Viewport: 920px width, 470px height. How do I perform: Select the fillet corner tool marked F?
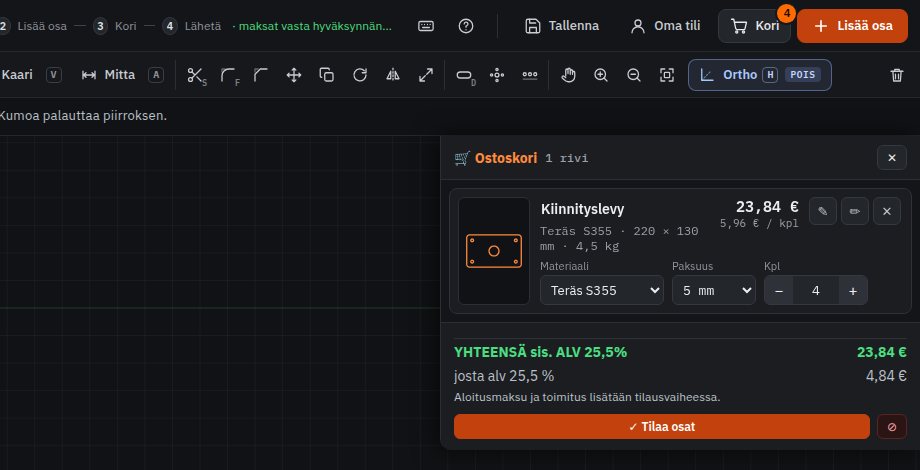[x=229, y=75]
